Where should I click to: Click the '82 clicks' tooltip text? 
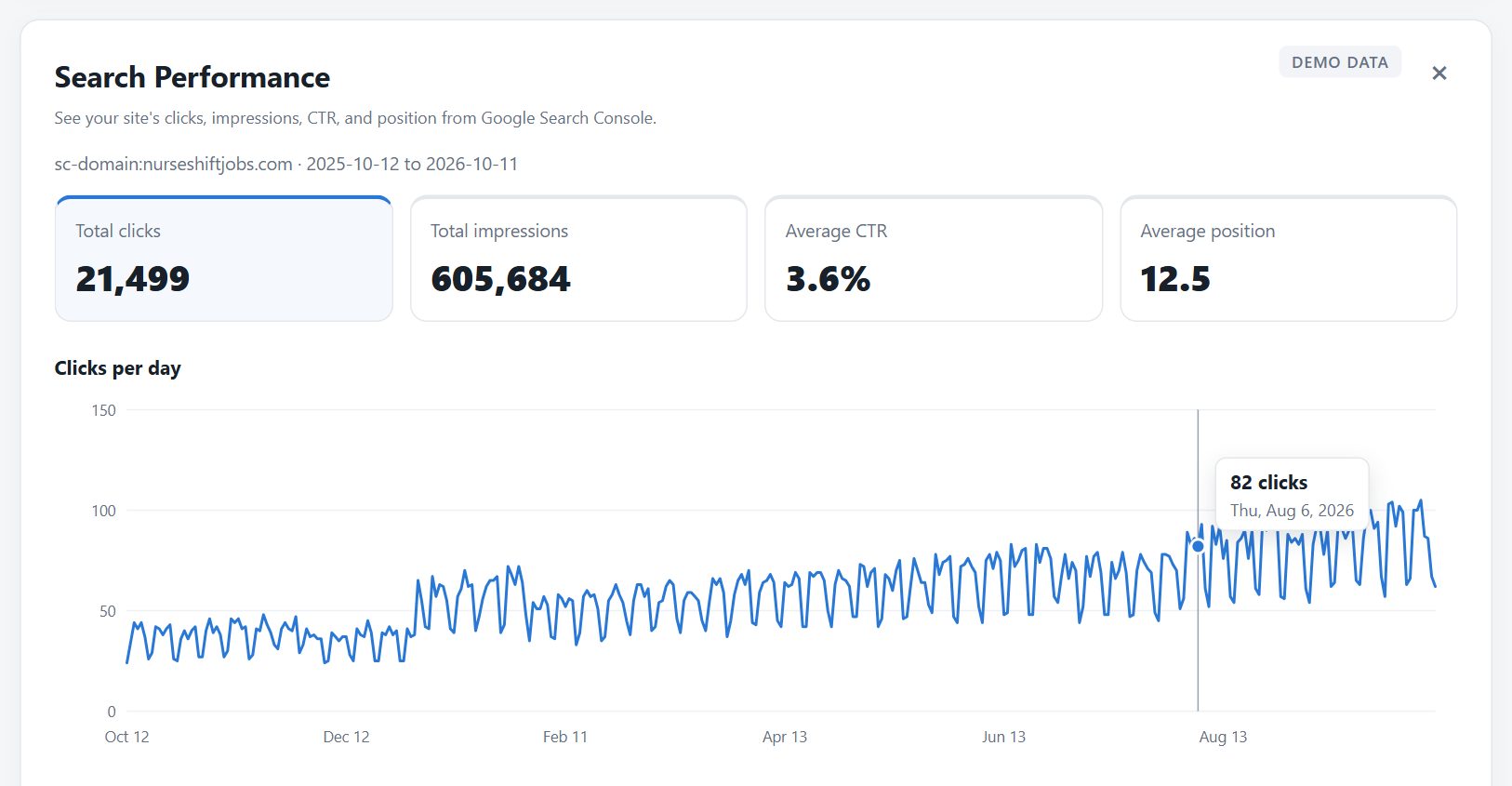coord(1268,483)
